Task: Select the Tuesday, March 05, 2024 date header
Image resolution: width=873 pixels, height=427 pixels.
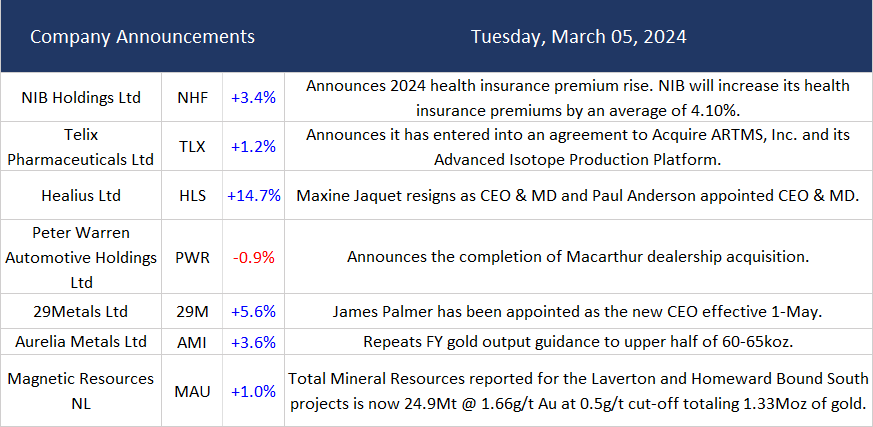Action: click(x=578, y=37)
